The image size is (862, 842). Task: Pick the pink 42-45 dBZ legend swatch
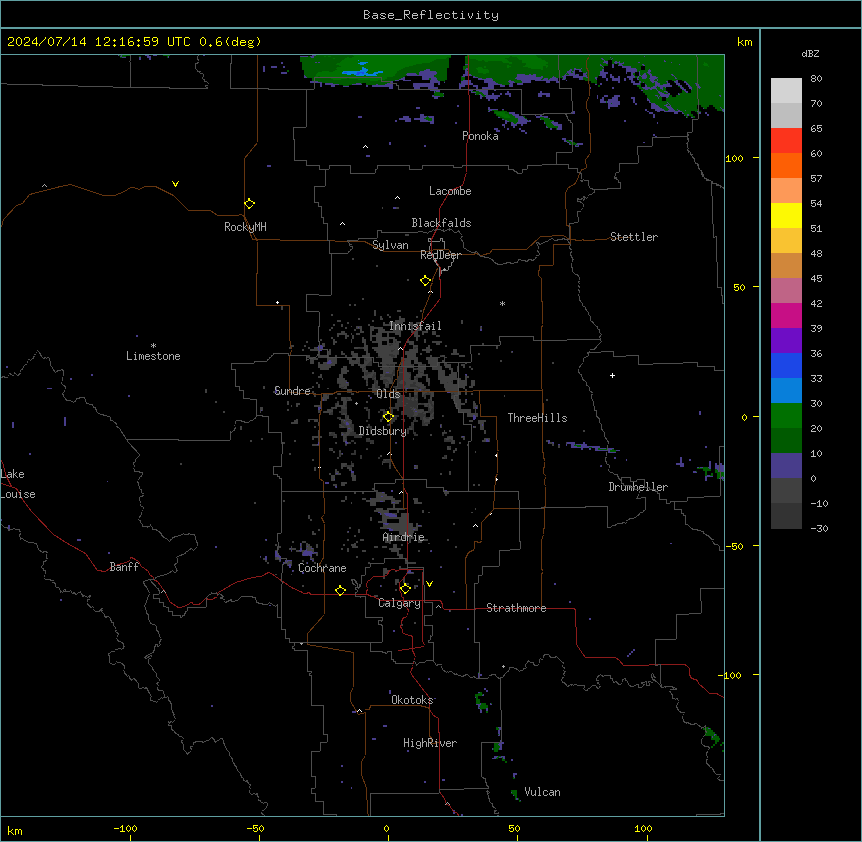pos(786,290)
